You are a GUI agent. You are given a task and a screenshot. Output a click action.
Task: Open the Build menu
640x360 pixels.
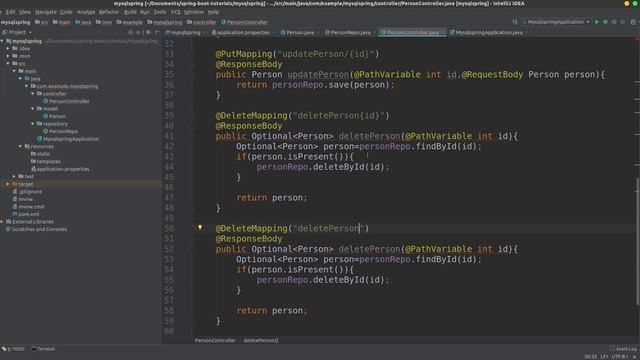click(130, 12)
